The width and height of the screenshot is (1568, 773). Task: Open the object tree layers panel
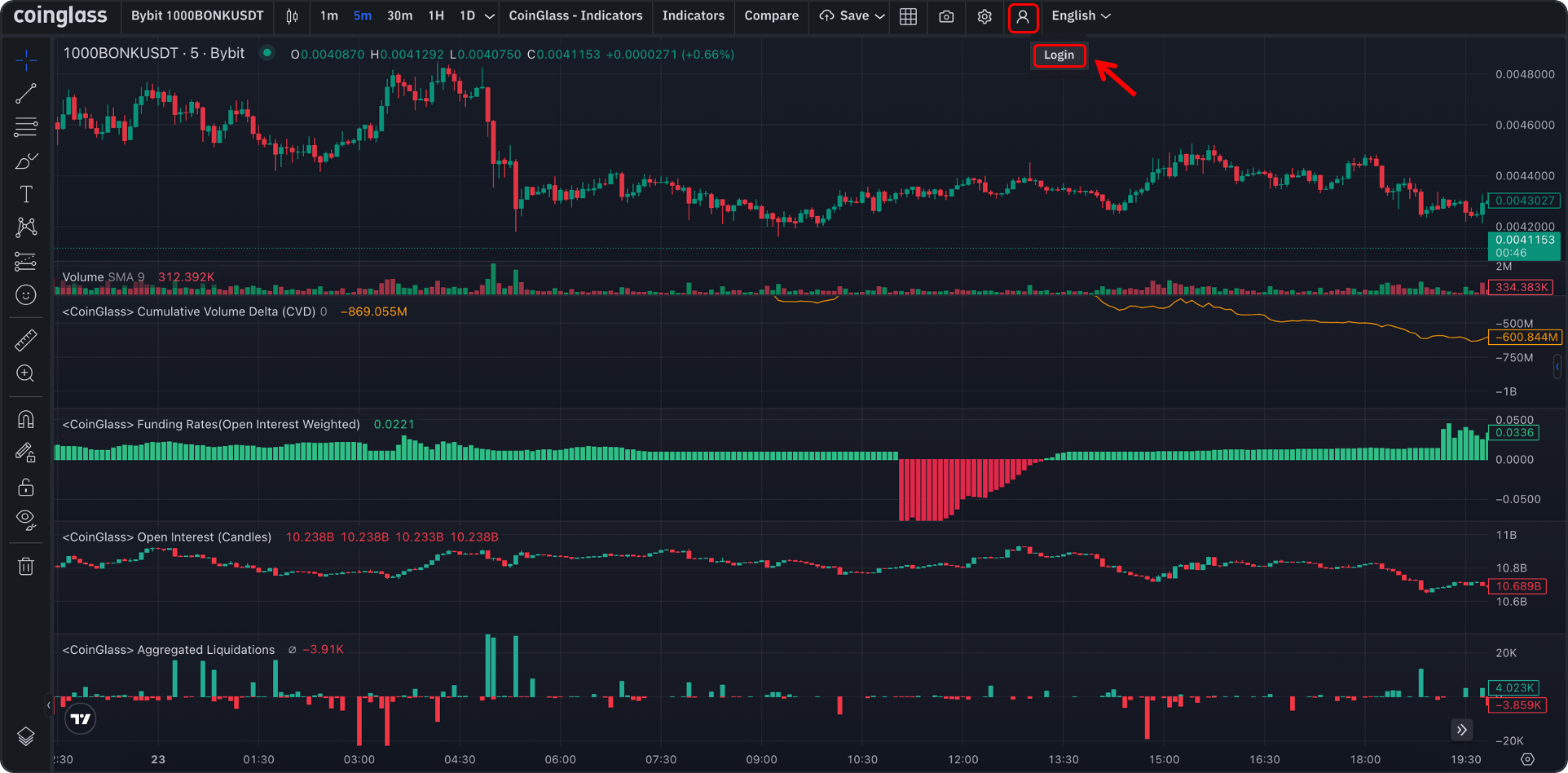pos(26,737)
